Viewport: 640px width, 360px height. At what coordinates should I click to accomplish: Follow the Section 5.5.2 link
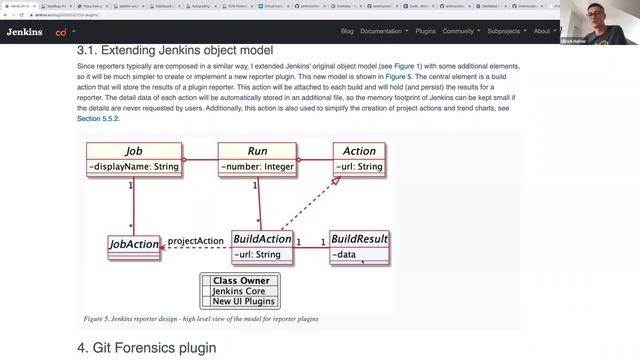pyautogui.click(x=98, y=119)
